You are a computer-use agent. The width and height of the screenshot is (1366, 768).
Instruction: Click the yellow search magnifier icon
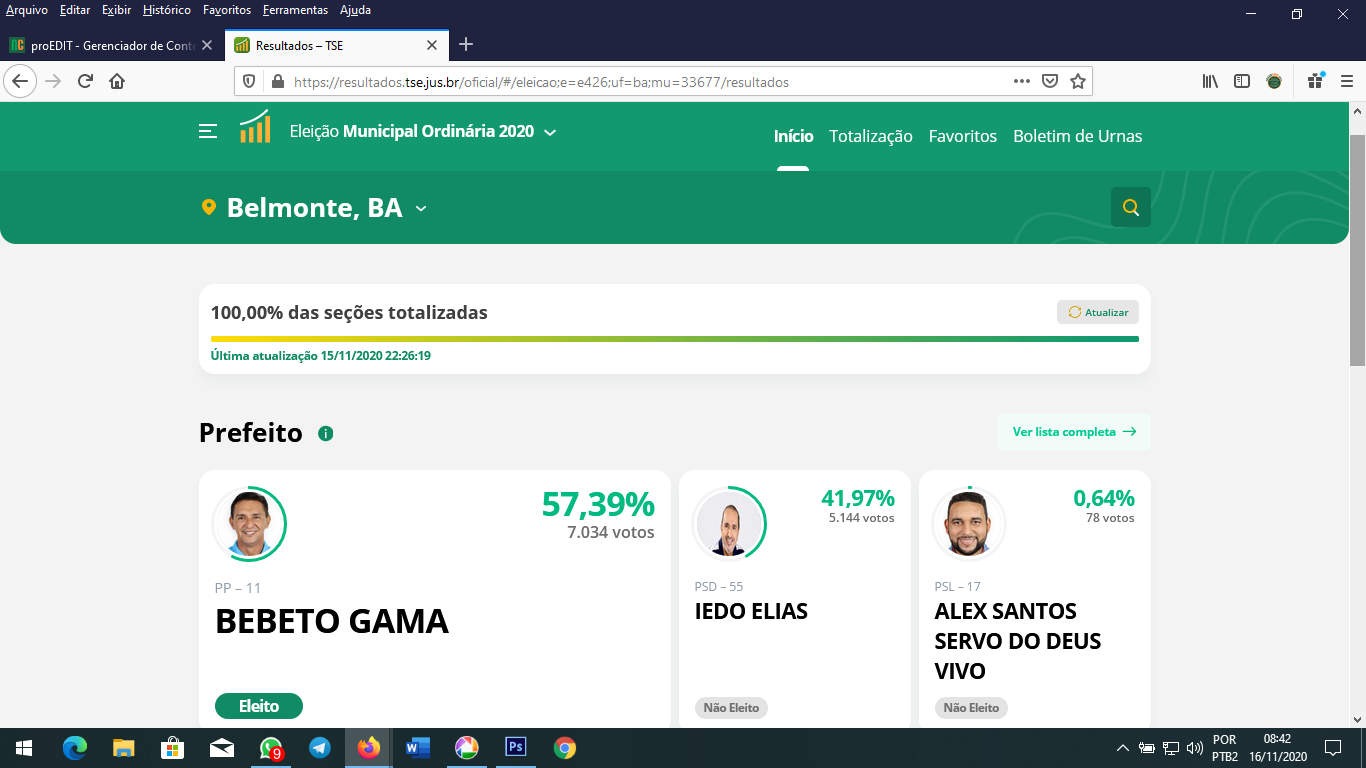pos(1130,207)
